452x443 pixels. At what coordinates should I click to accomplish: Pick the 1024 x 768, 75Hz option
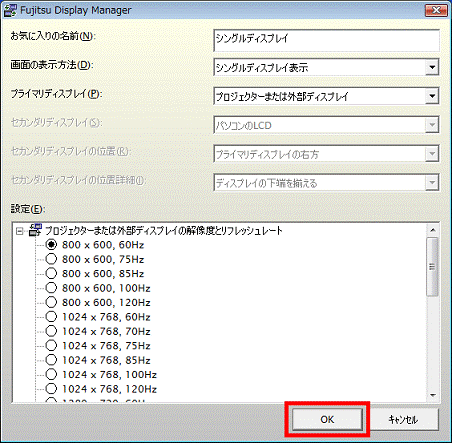51,345
